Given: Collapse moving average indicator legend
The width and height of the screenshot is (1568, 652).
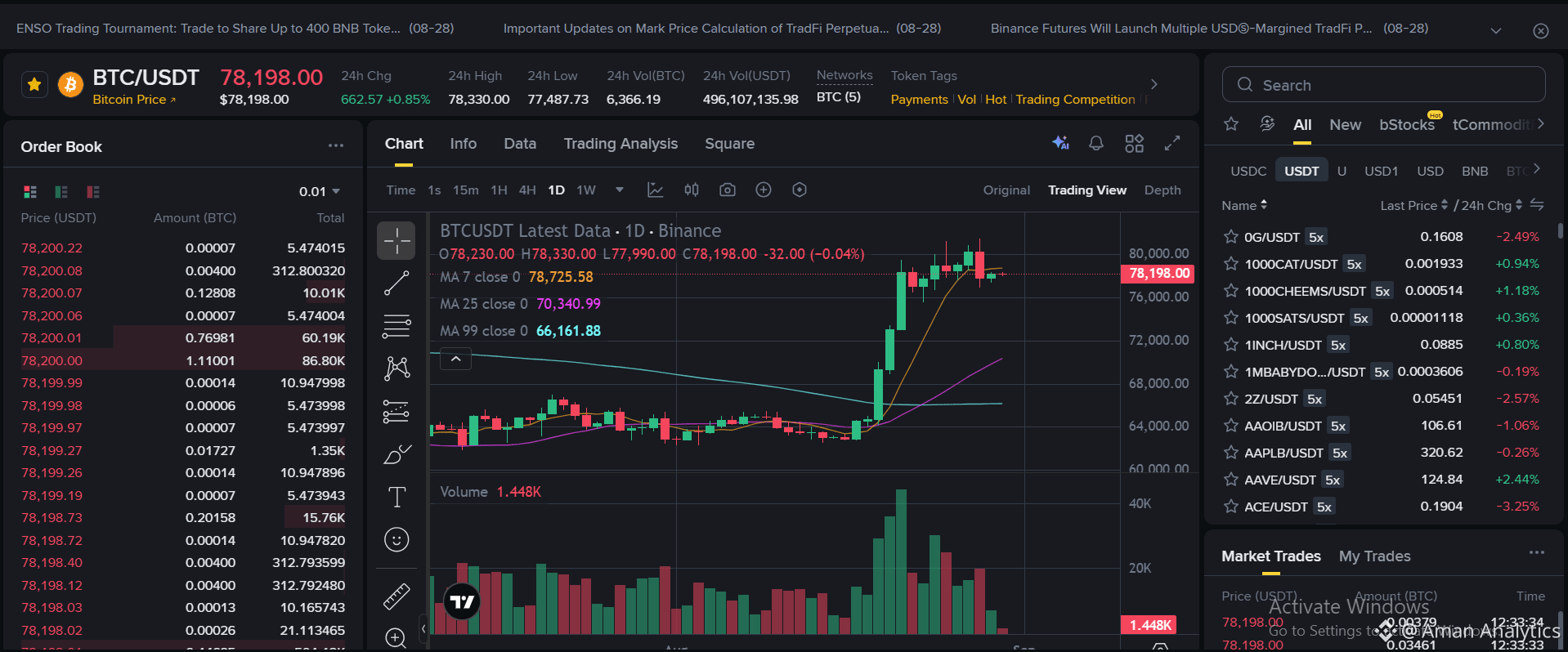Looking at the screenshot, I should pyautogui.click(x=456, y=359).
